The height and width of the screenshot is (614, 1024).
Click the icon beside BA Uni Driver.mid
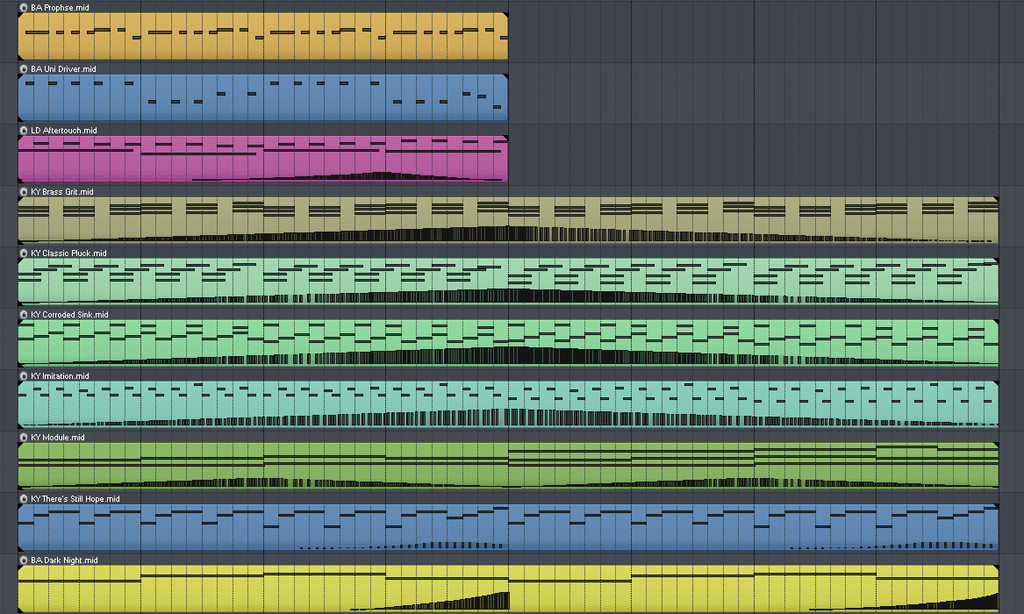click(x=24, y=69)
